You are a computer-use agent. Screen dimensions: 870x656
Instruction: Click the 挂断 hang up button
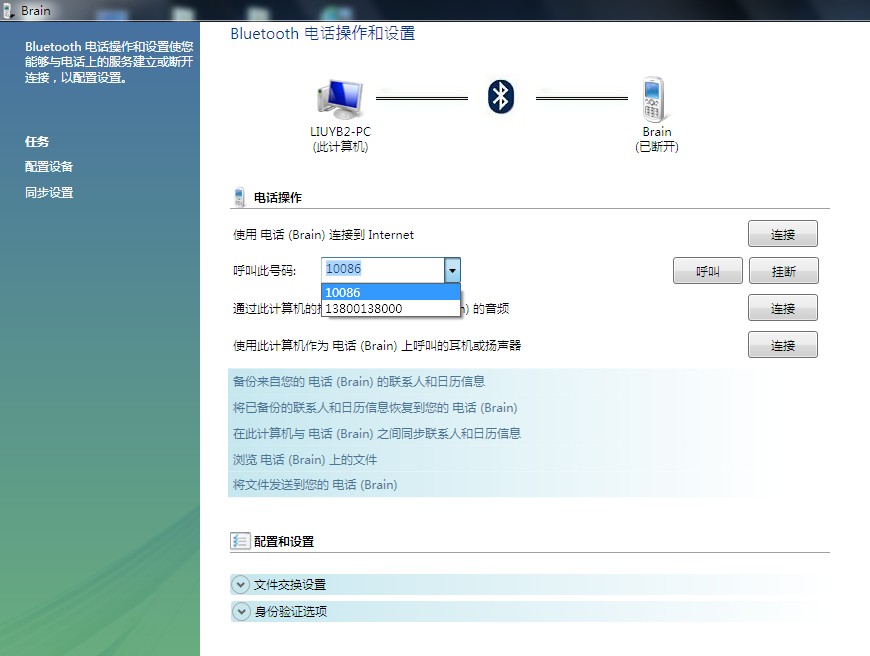[783, 271]
